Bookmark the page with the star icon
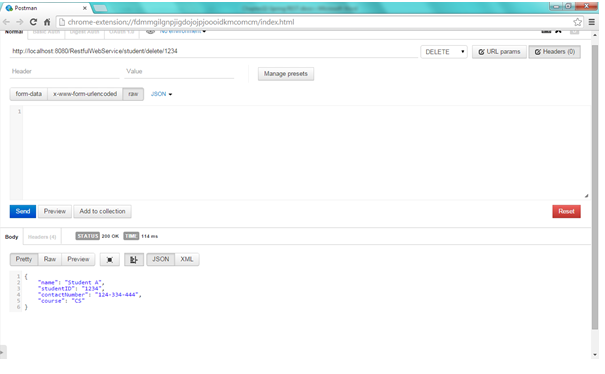Screen dimensions: 605x374 [577, 22]
